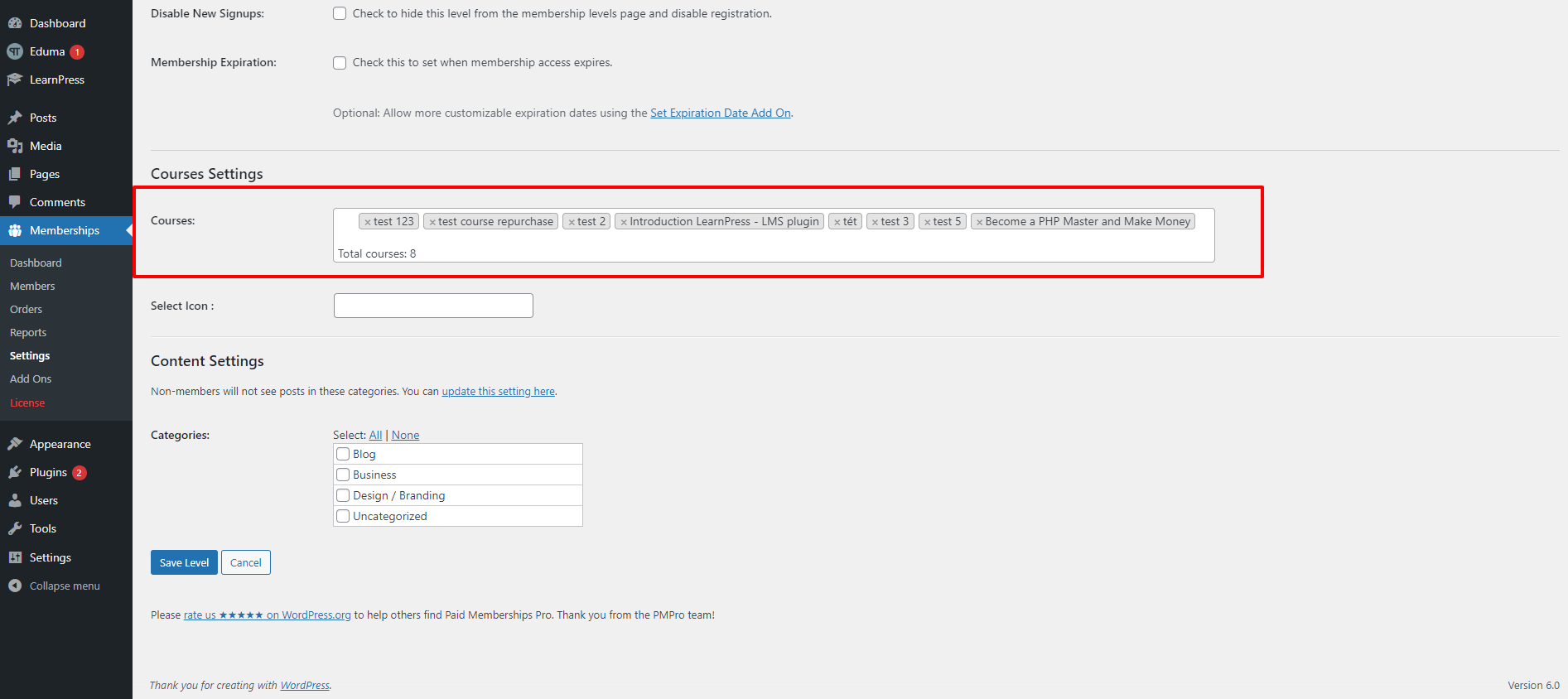Remove the 'test 123' course tag

tap(368, 222)
